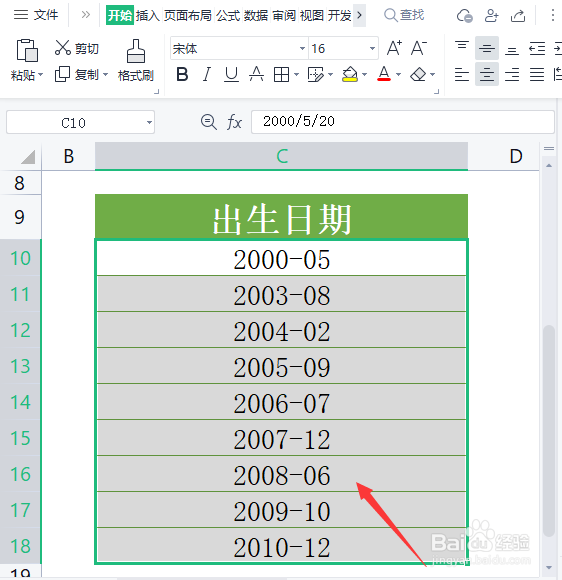This screenshot has height=580, width=562.
Task: Click the 出生日期 header cell
Action: pyautogui.click(x=281, y=217)
